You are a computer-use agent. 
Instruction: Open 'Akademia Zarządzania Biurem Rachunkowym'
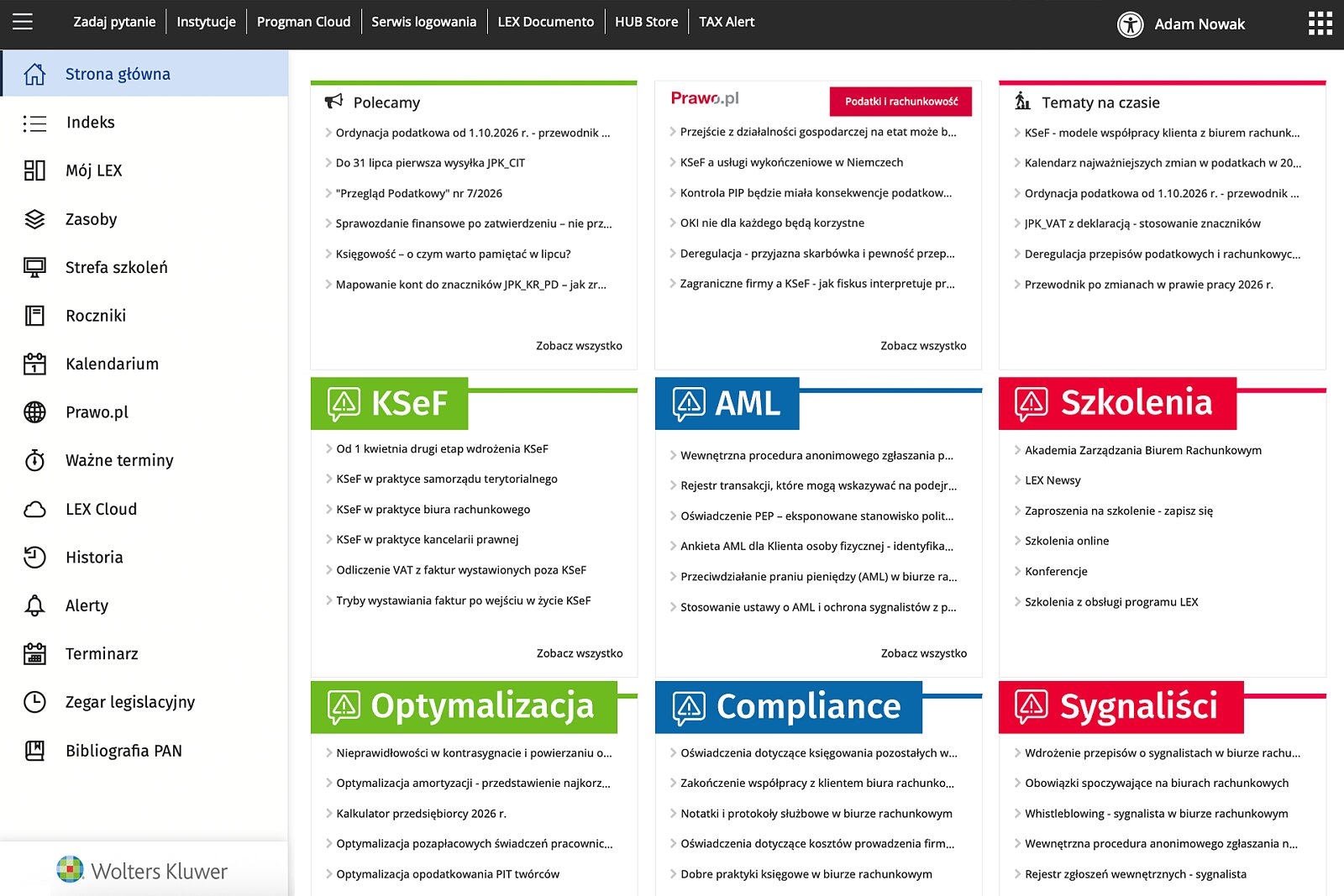[x=1143, y=450]
